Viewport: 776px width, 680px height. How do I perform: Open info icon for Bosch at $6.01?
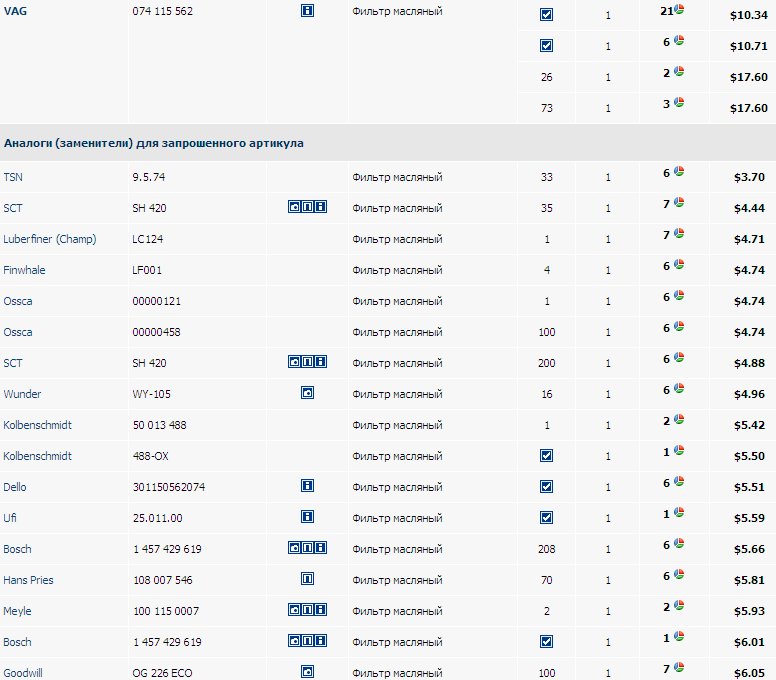tap(320, 641)
